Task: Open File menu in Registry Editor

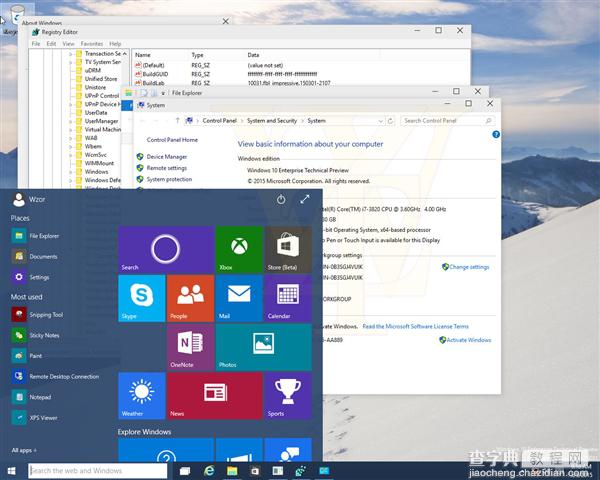Action: click(36, 44)
